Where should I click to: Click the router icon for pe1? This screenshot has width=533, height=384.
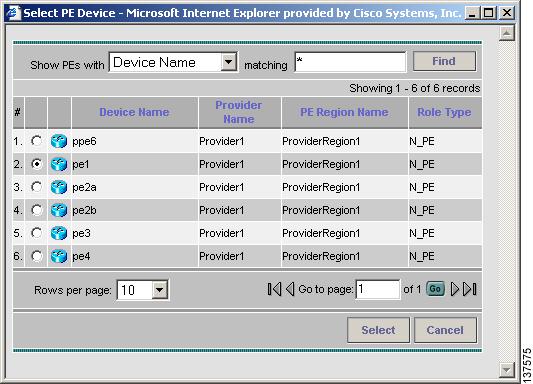pyautogui.click(x=59, y=164)
